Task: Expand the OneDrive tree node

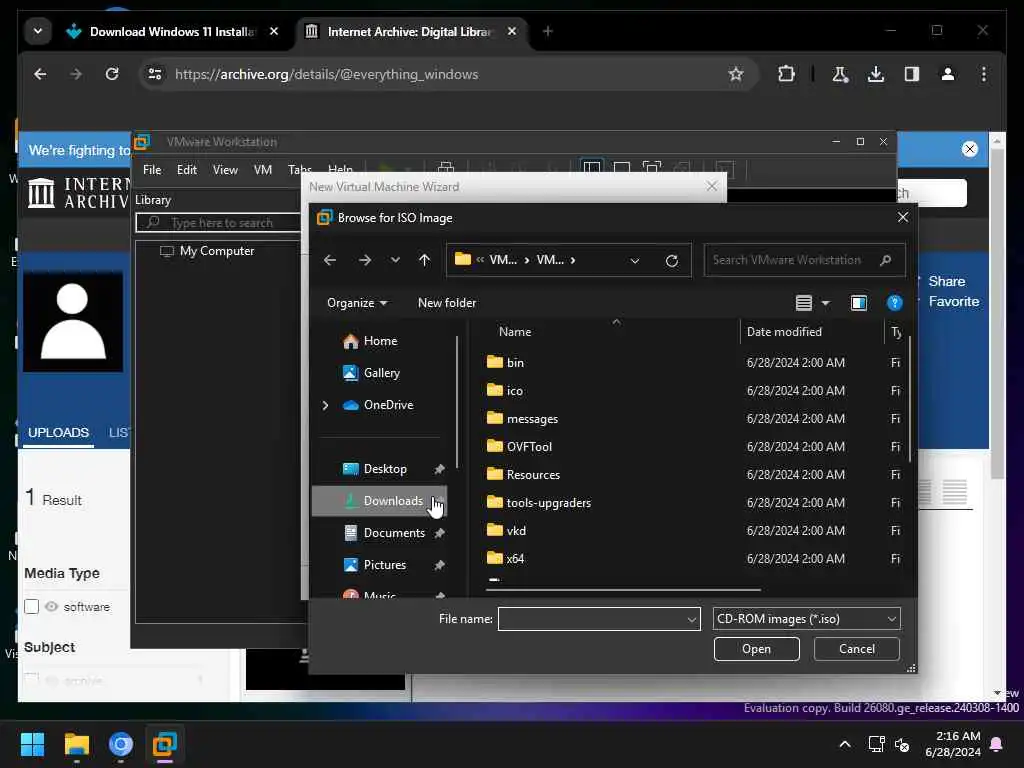Action: pyautogui.click(x=325, y=405)
